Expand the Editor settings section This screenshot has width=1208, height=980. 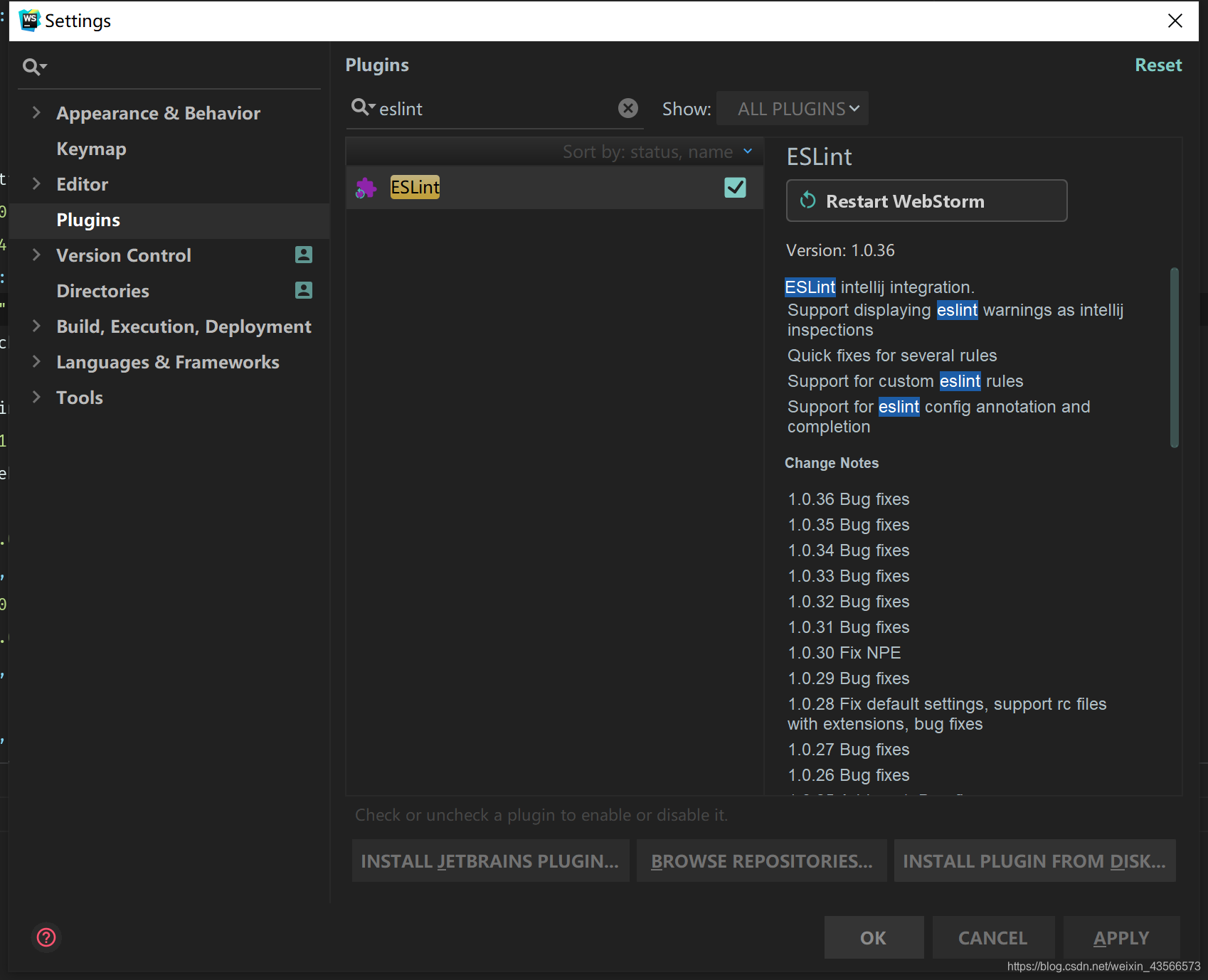(36, 183)
